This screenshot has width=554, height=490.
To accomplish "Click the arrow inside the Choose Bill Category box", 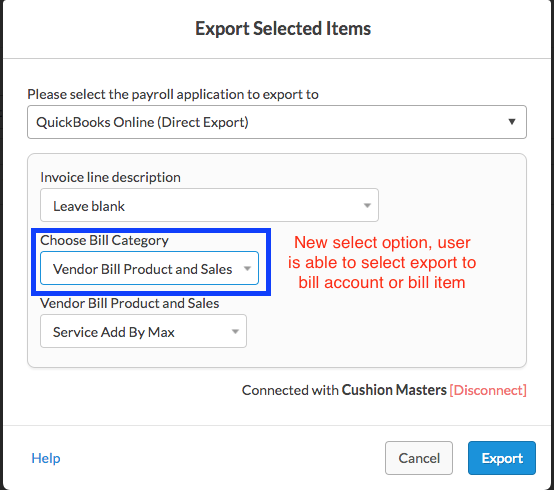I will (x=247, y=268).
